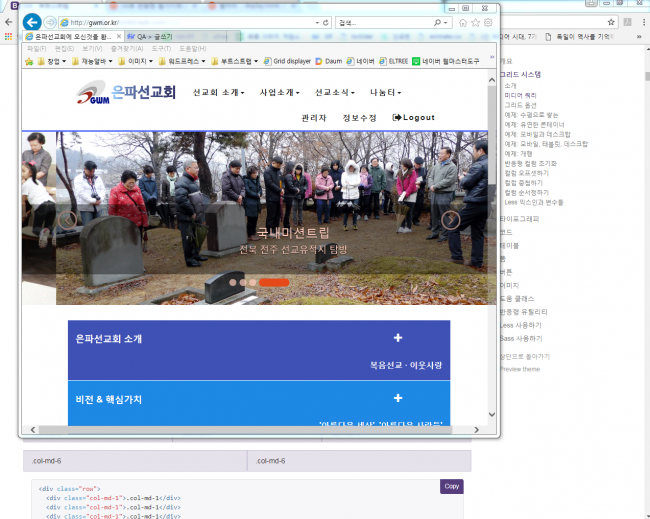Open the 사업소개 dropdown menu
The height and width of the screenshot is (519, 650).
(x=279, y=92)
